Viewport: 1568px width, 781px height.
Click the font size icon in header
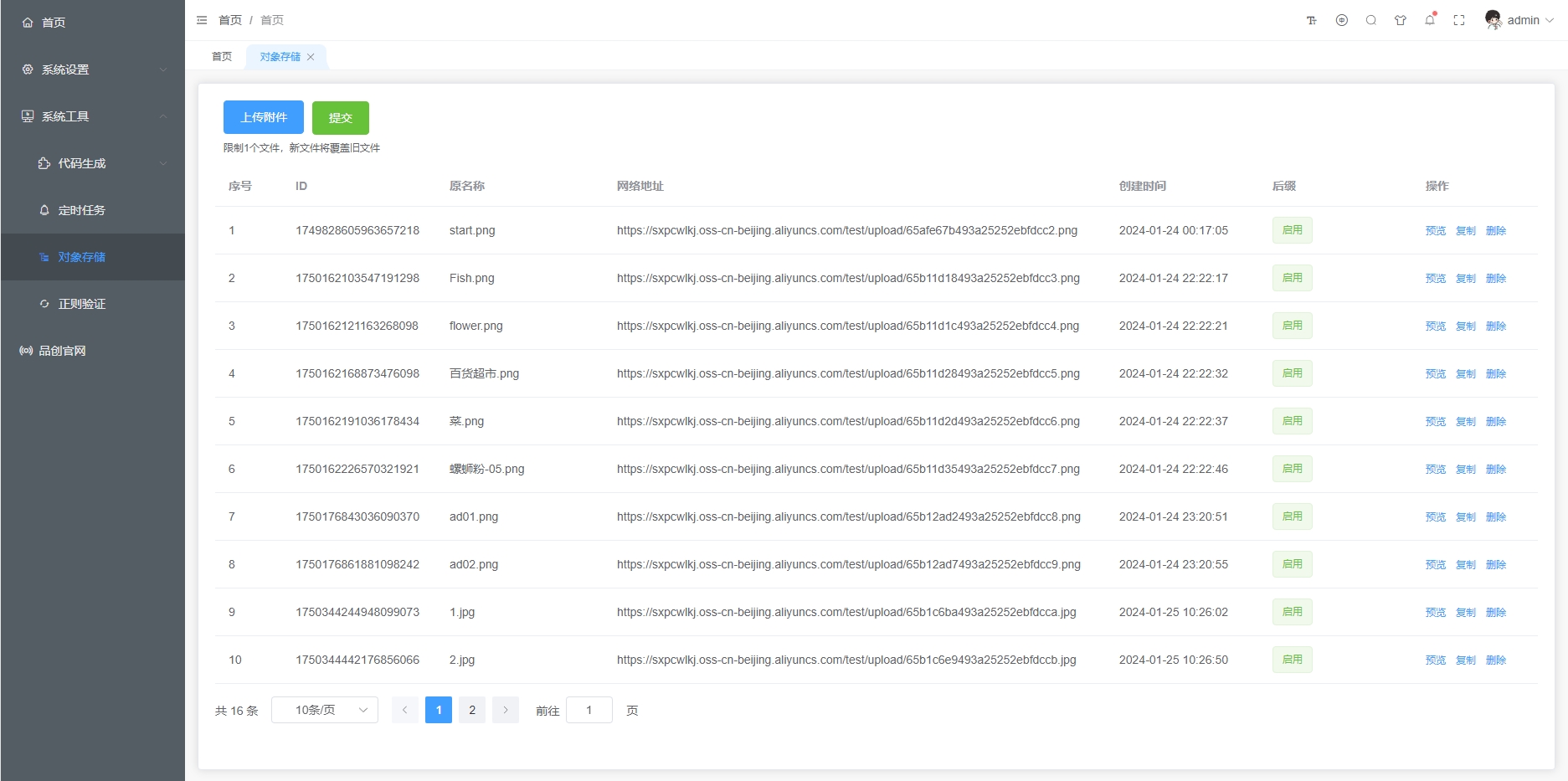click(1312, 20)
